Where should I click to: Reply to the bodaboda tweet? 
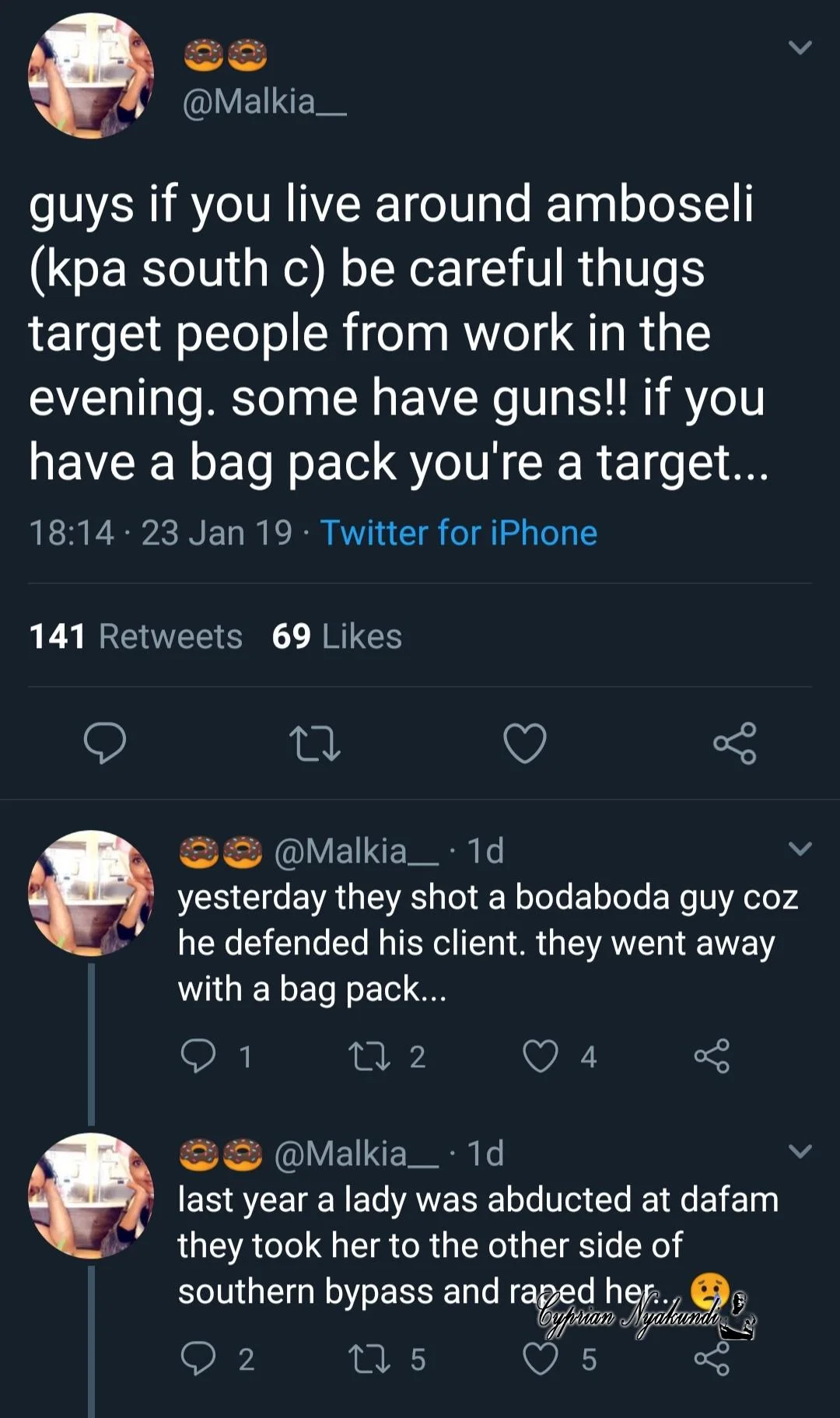198,1056
